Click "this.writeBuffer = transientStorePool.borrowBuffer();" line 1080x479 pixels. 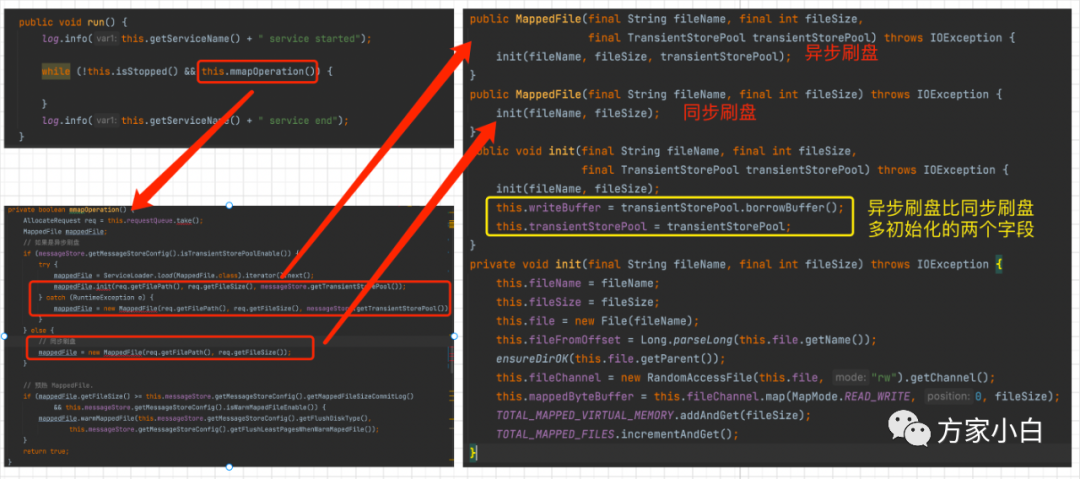[x=669, y=207]
